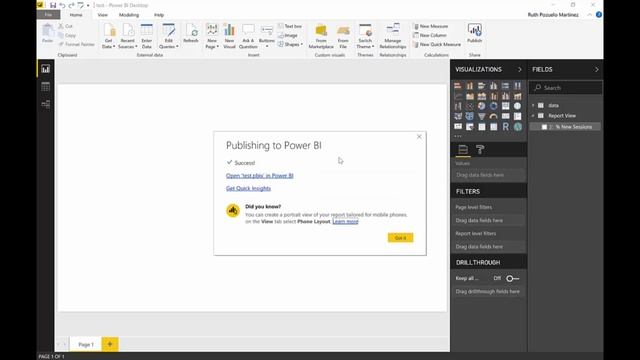Click New Column in Calculations group
This screenshot has width=640, height=360.
430,36
